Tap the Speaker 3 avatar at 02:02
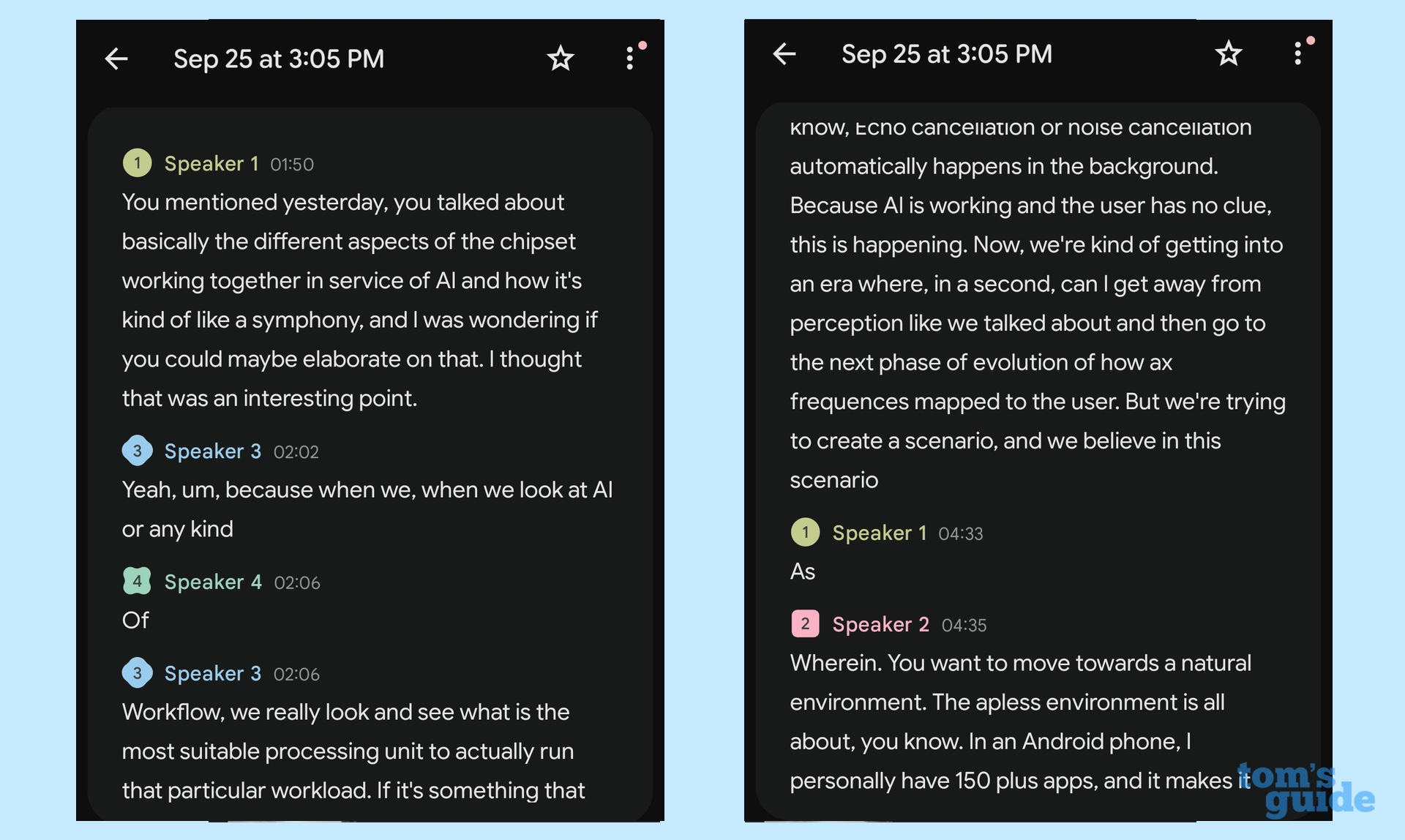1405x840 pixels. click(137, 451)
